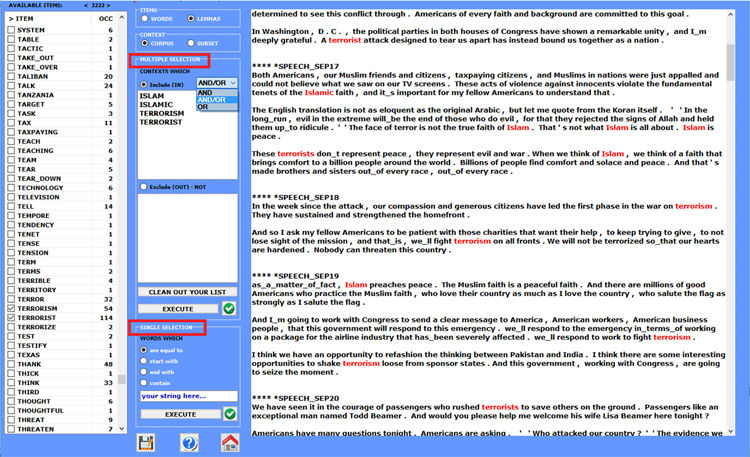This screenshot has width=750, height=457.
Task: Click the CLEAN OUT YOUR LIST button
Action: pos(188,292)
